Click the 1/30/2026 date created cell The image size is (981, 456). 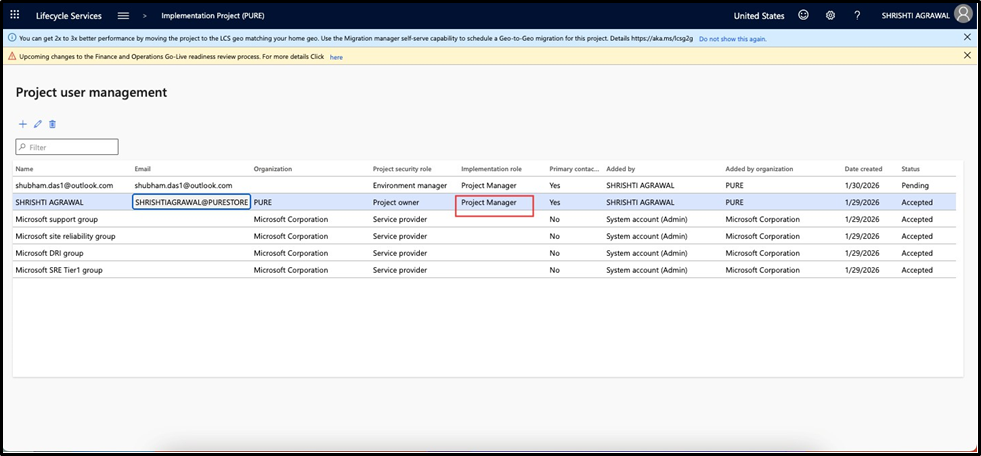[x=862, y=186]
